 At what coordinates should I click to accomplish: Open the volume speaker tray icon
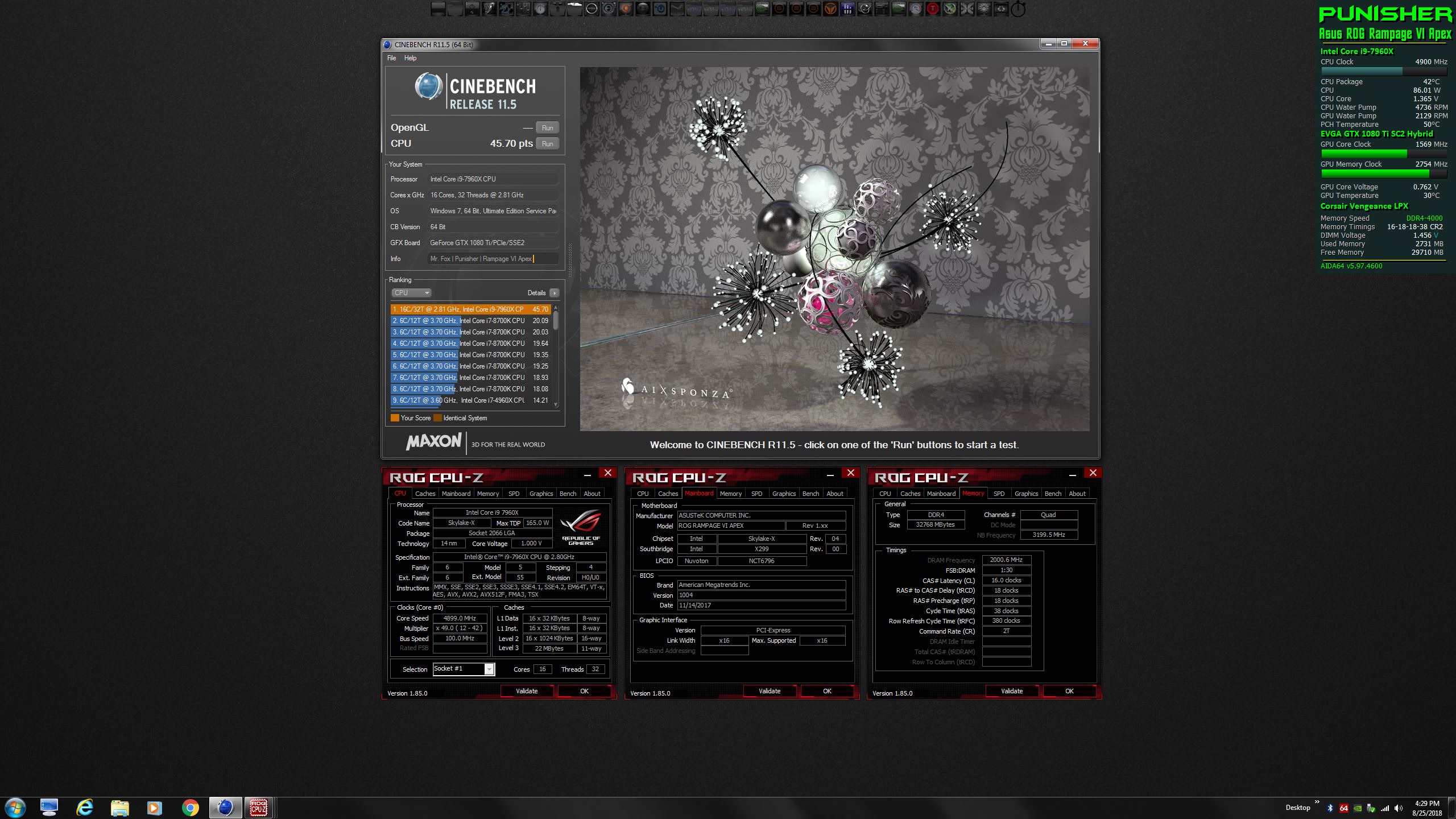(x=1399, y=808)
